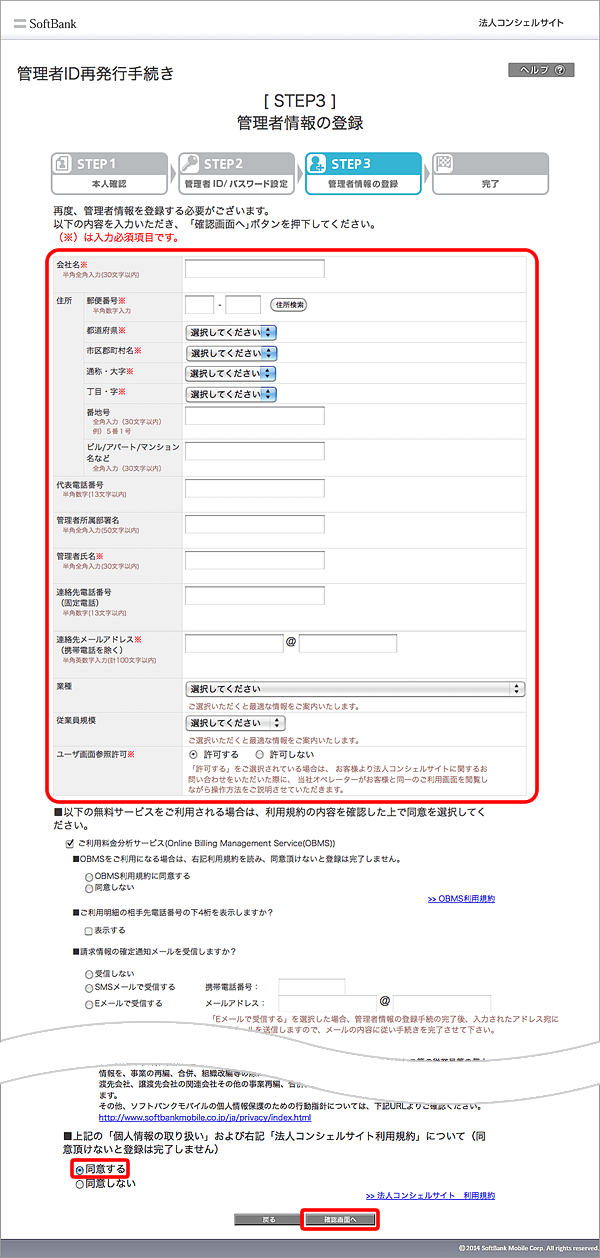Image resolution: width=600 pixels, height=1258 pixels.
Task: Open the 市区郡町村名 dropdown
Action: (x=231, y=353)
